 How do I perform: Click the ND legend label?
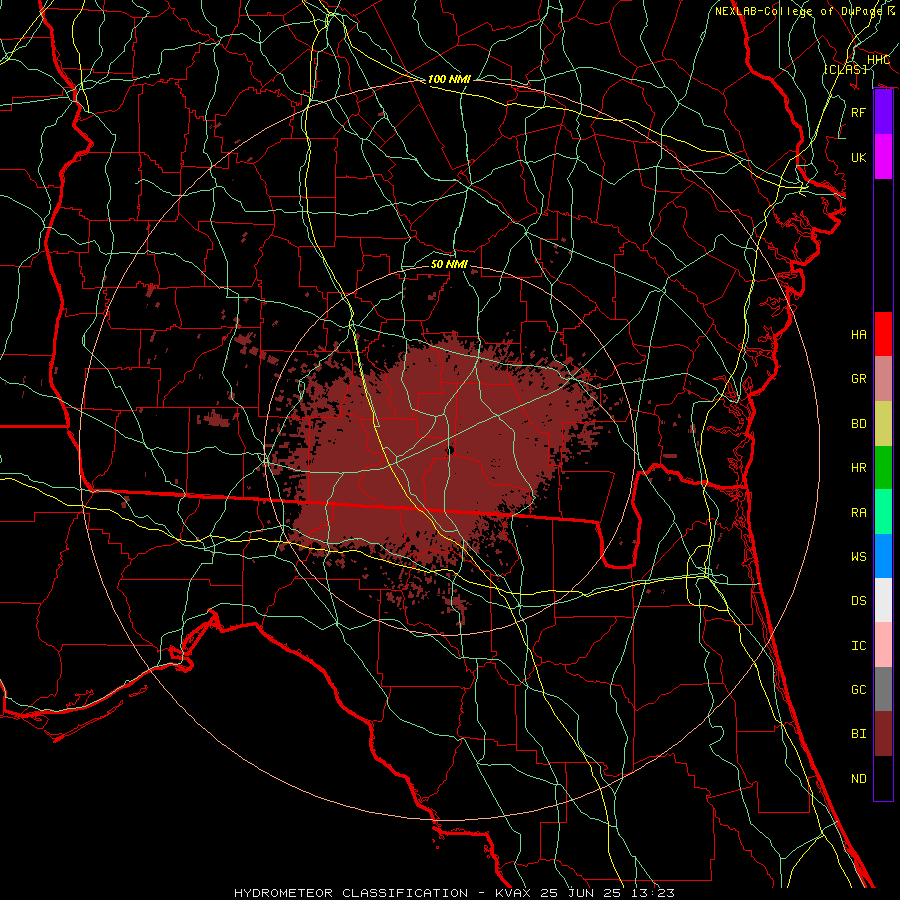pos(859,779)
